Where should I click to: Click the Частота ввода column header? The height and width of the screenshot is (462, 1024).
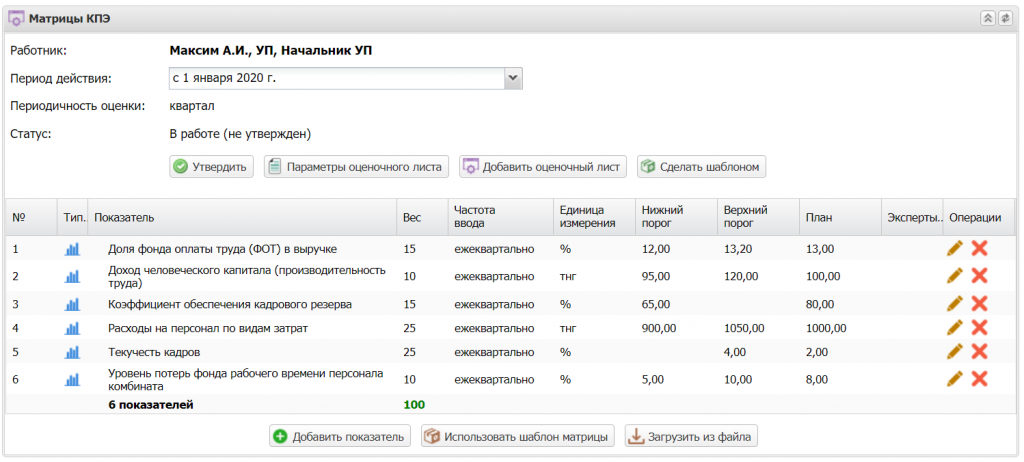click(500, 218)
